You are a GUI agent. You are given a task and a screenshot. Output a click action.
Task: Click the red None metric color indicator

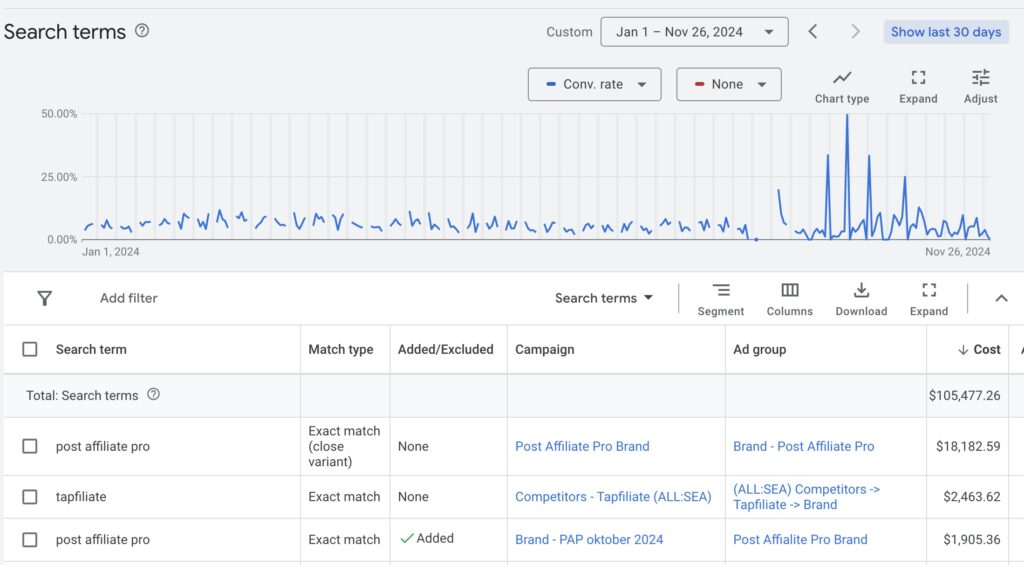pyautogui.click(x=699, y=84)
